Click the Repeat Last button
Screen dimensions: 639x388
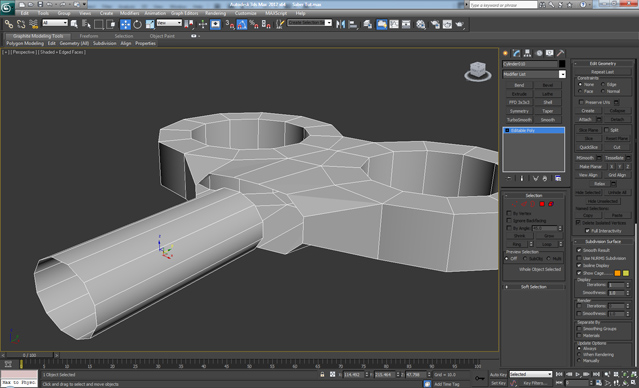[602, 72]
